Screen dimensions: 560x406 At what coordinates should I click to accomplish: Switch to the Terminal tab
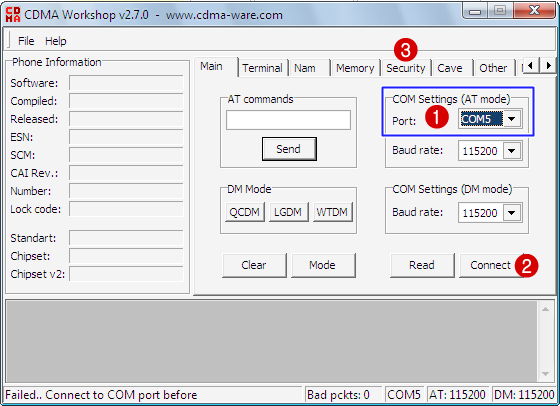(x=262, y=68)
